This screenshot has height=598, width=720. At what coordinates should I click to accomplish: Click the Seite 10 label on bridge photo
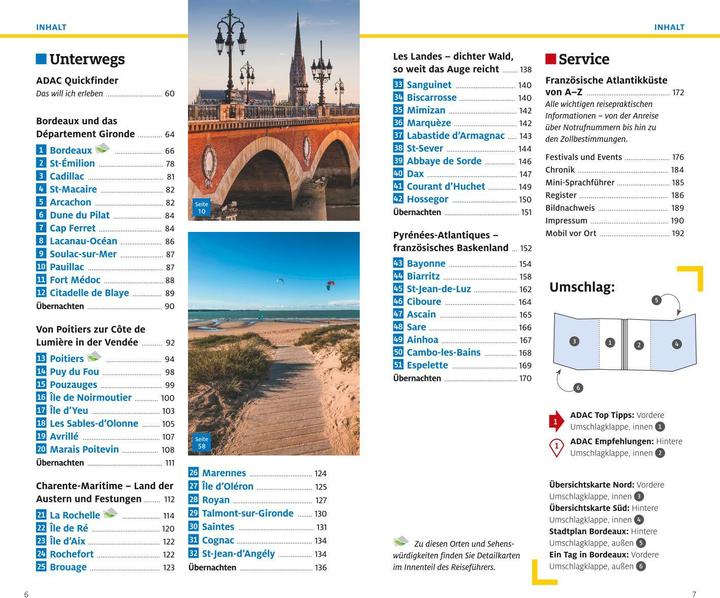(x=202, y=208)
